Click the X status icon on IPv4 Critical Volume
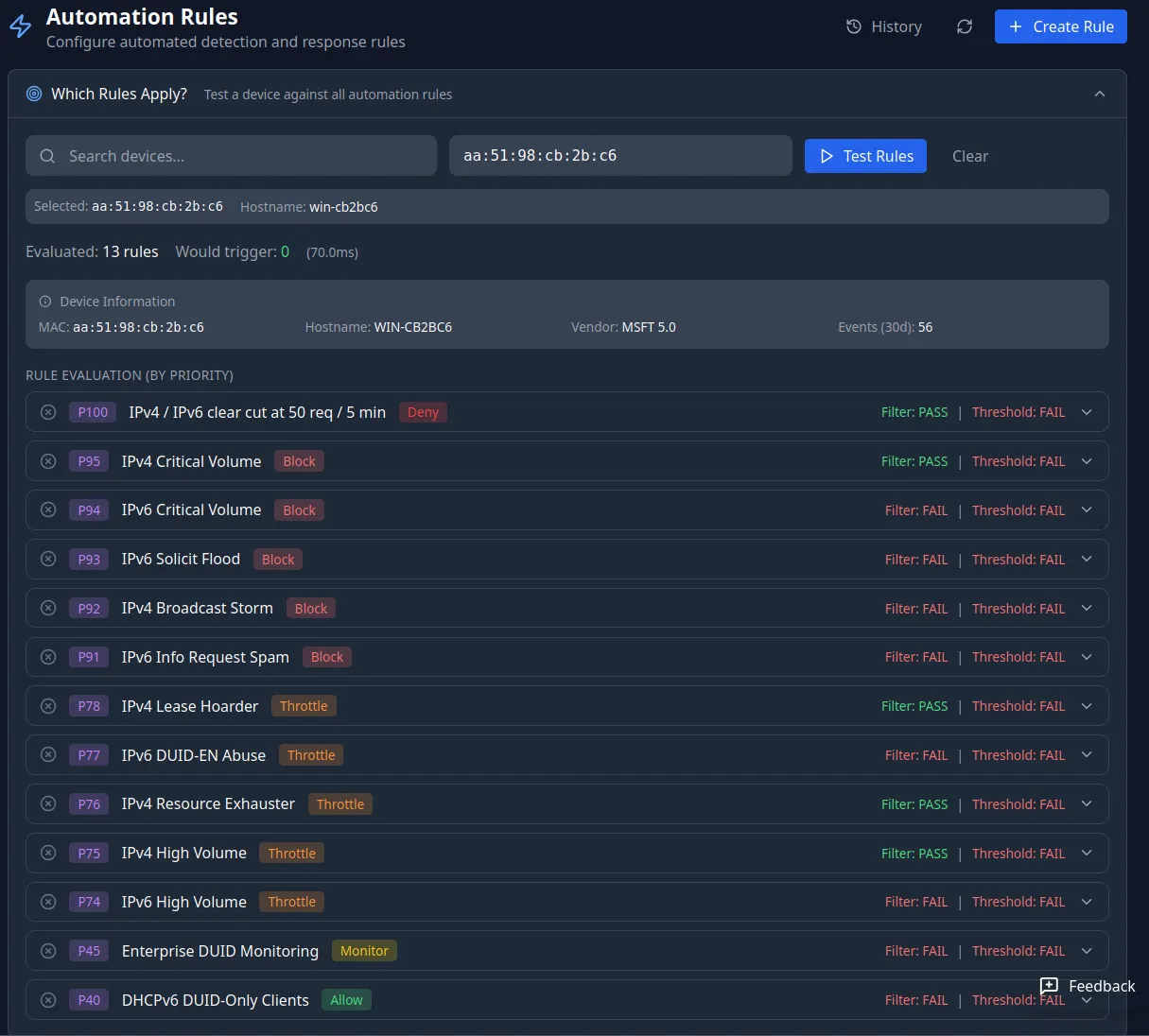Image resolution: width=1149 pixels, height=1036 pixels. point(48,461)
